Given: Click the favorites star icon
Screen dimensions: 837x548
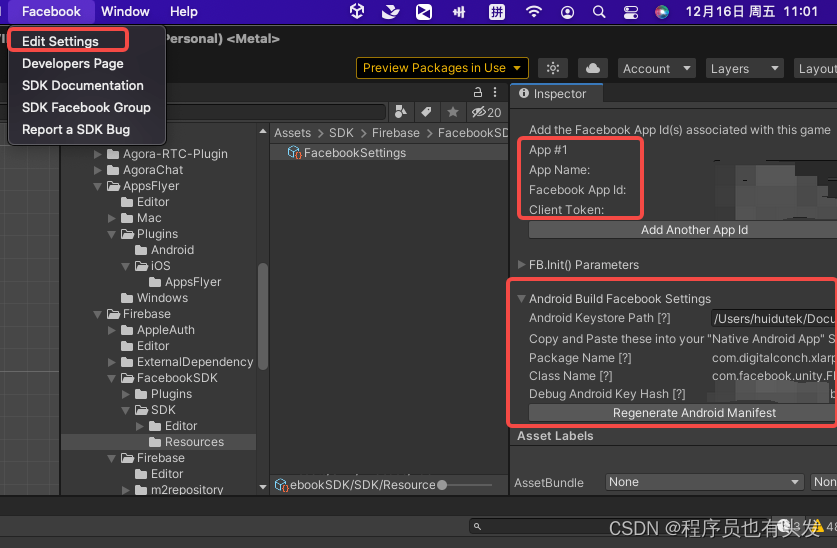Looking at the screenshot, I should tap(453, 112).
